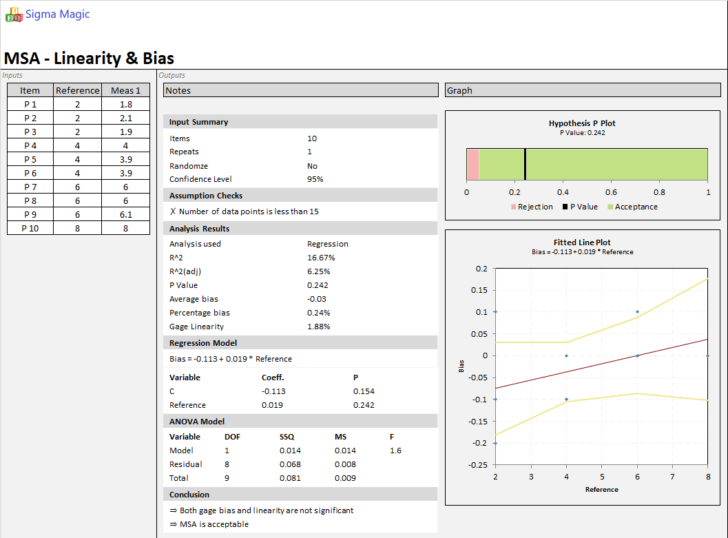Click the C coefficient value -0.113
728x538 pixels.
coord(273,391)
